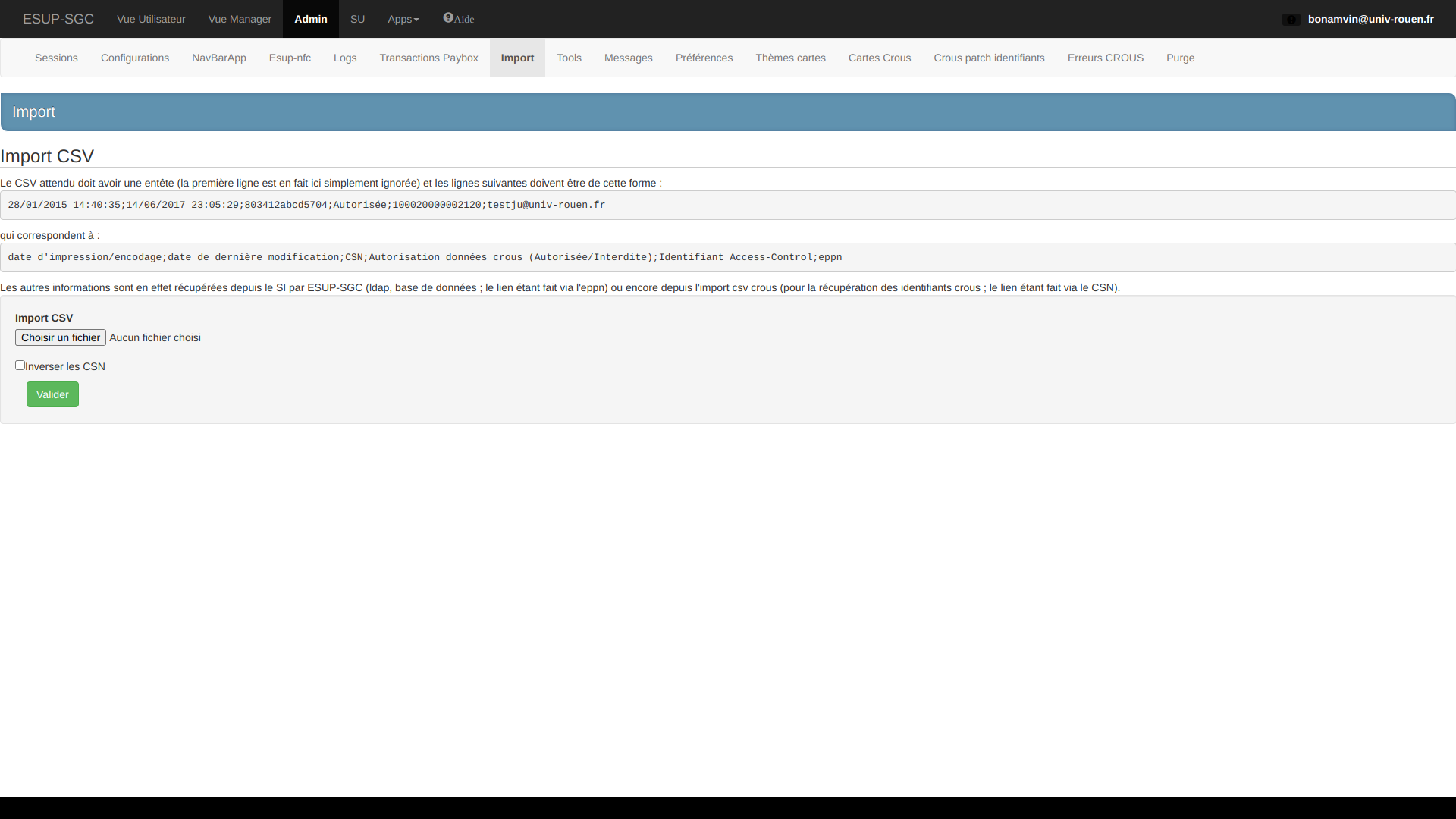Screen dimensions: 1456x819
Task: Open the ESUP-SGC home link
Action: pos(58,19)
